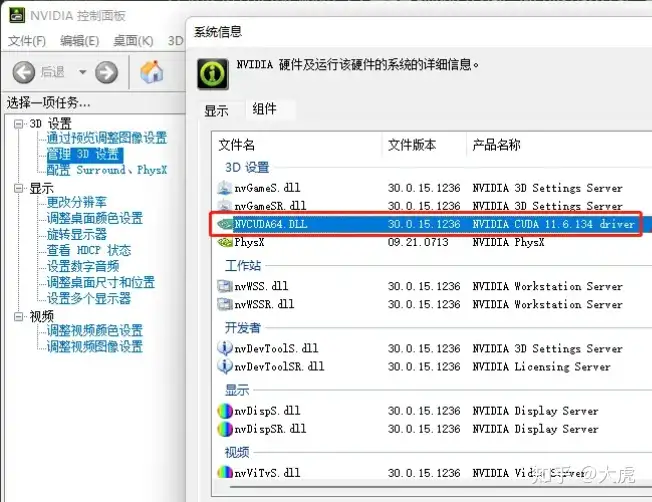This screenshot has height=502, width=652.
Task: Open 设置多个显示器 link
Action: click(89, 298)
